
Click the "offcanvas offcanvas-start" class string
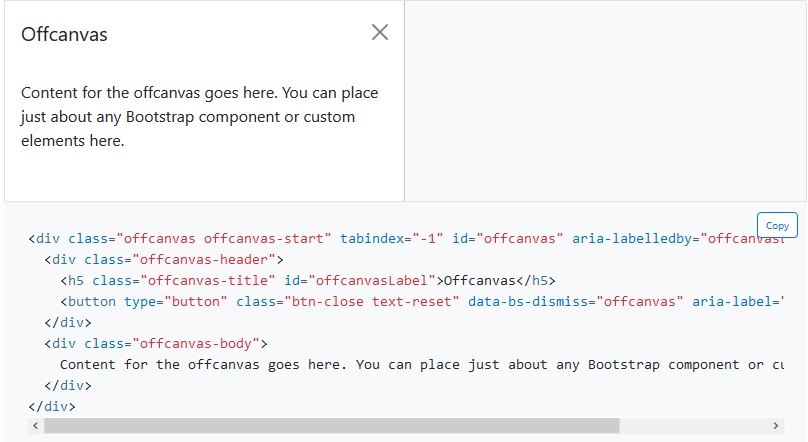[x=224, y=238]
